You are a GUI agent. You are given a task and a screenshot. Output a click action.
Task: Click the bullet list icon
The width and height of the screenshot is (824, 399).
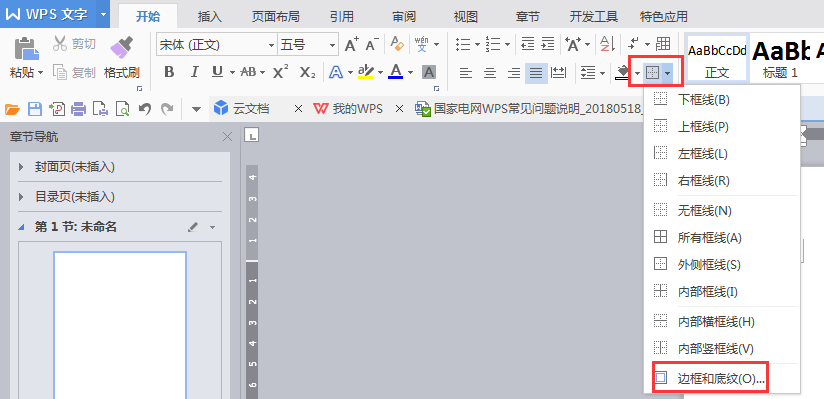pyautogui.click(x=463, y=45)
